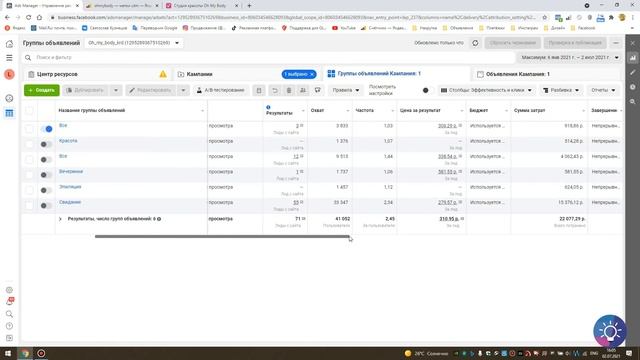Expand the Результаты totals row chevron
Viewport: 640px width, 360px height.
(60, 219)
